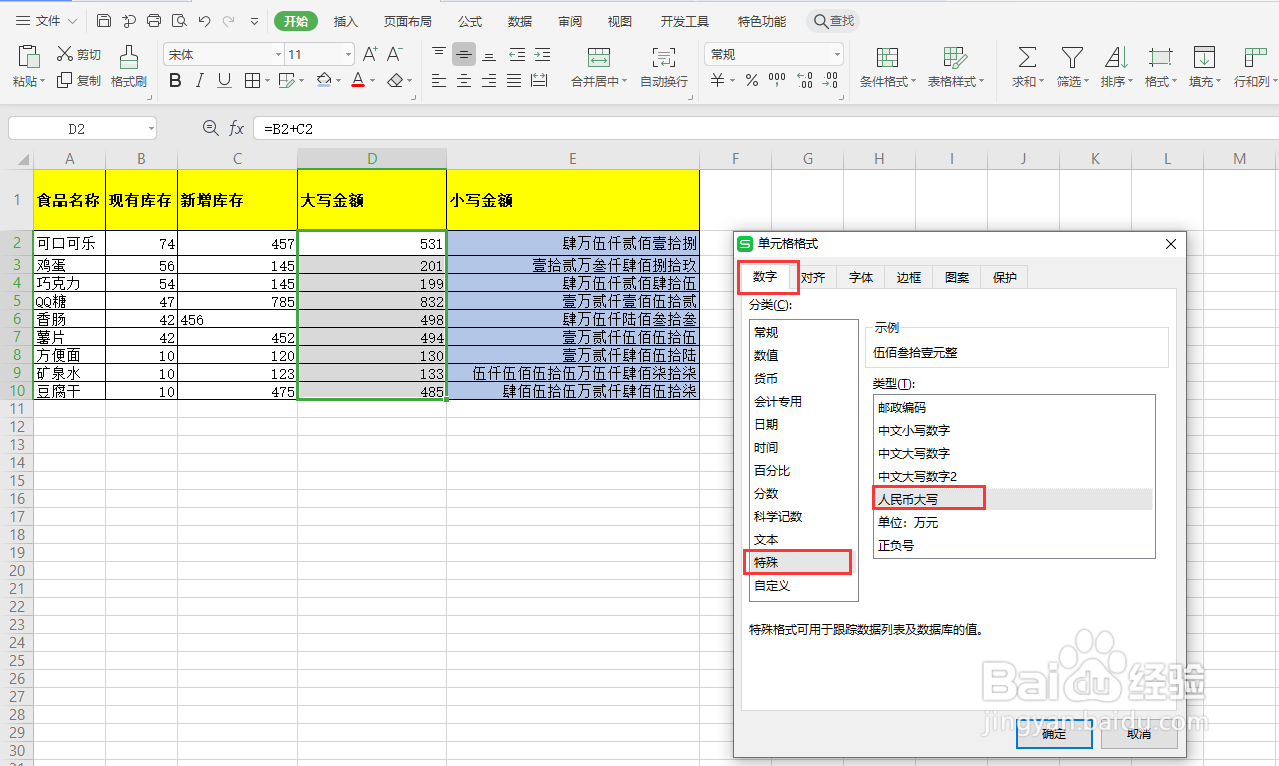Click the fill color bucket icon

(323, 81)
